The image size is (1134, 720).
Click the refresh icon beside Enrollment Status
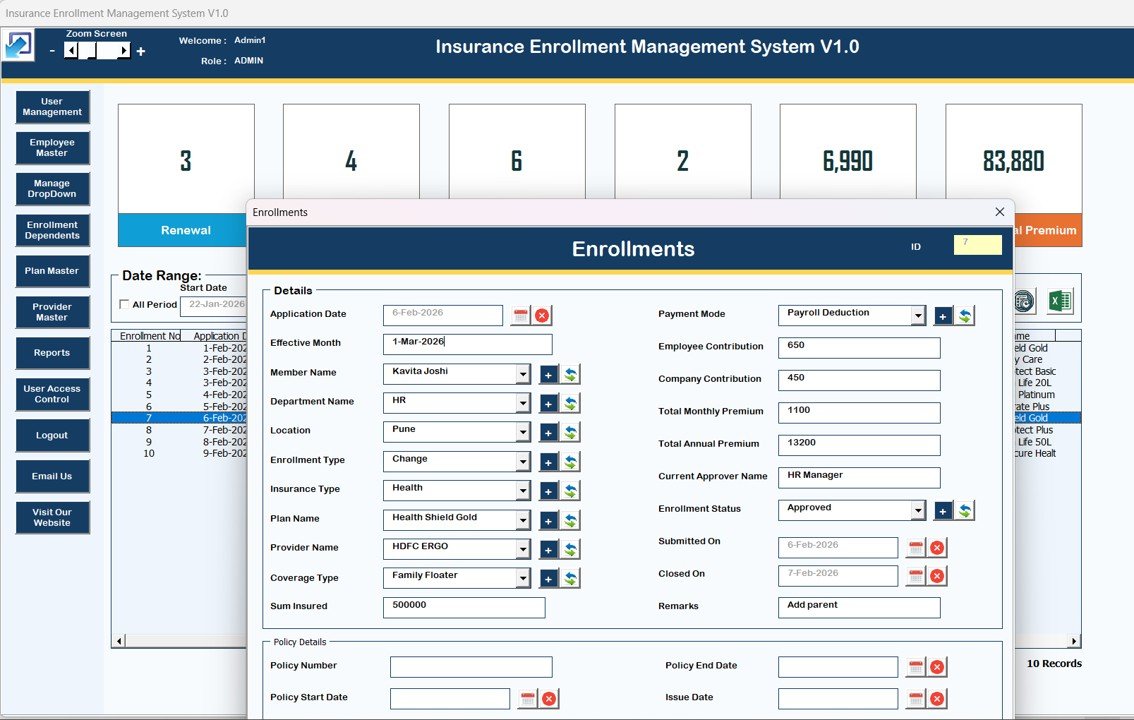pos(965,511)
